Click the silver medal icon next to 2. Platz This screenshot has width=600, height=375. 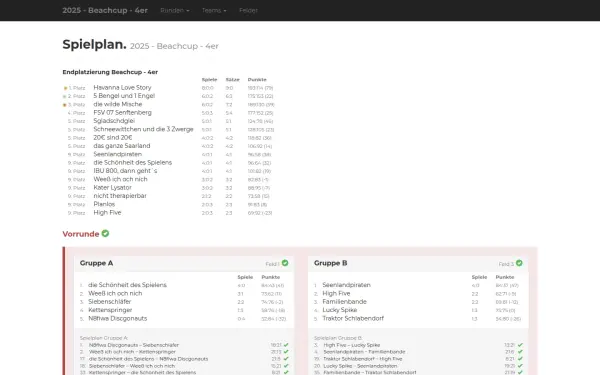point(65,96)
